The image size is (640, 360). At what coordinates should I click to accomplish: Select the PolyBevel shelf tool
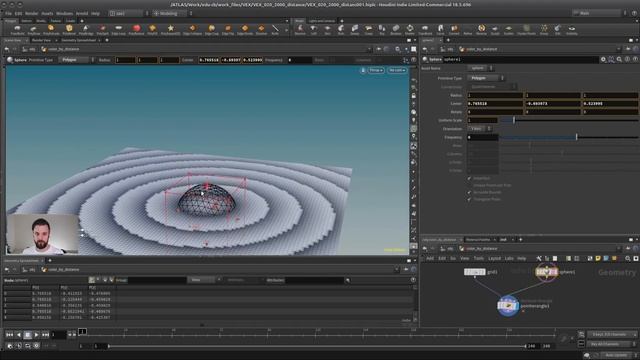coord(69,29)
